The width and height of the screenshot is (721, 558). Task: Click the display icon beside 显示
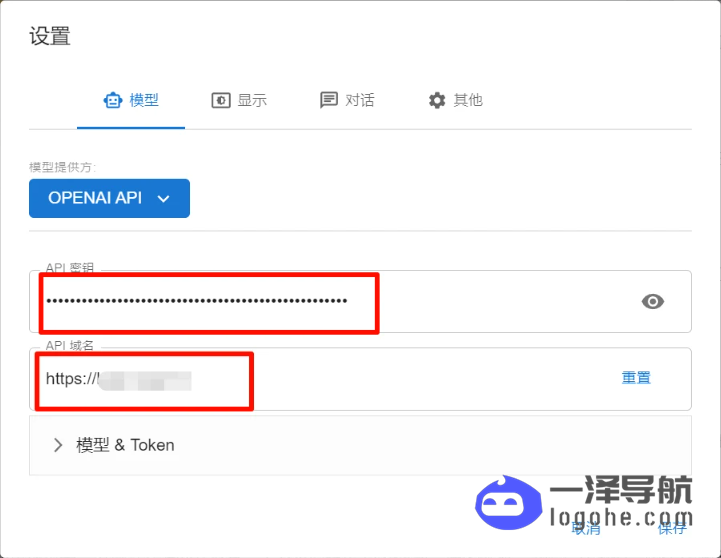pos(220,100)
